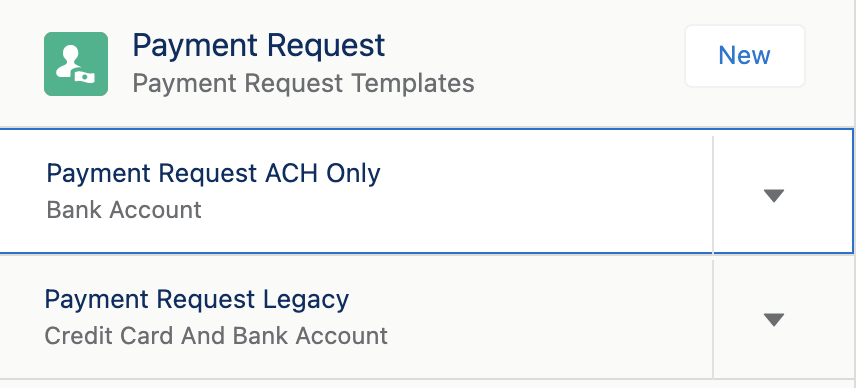Click the down arrow beside Bank Account row

click(773, 195)
